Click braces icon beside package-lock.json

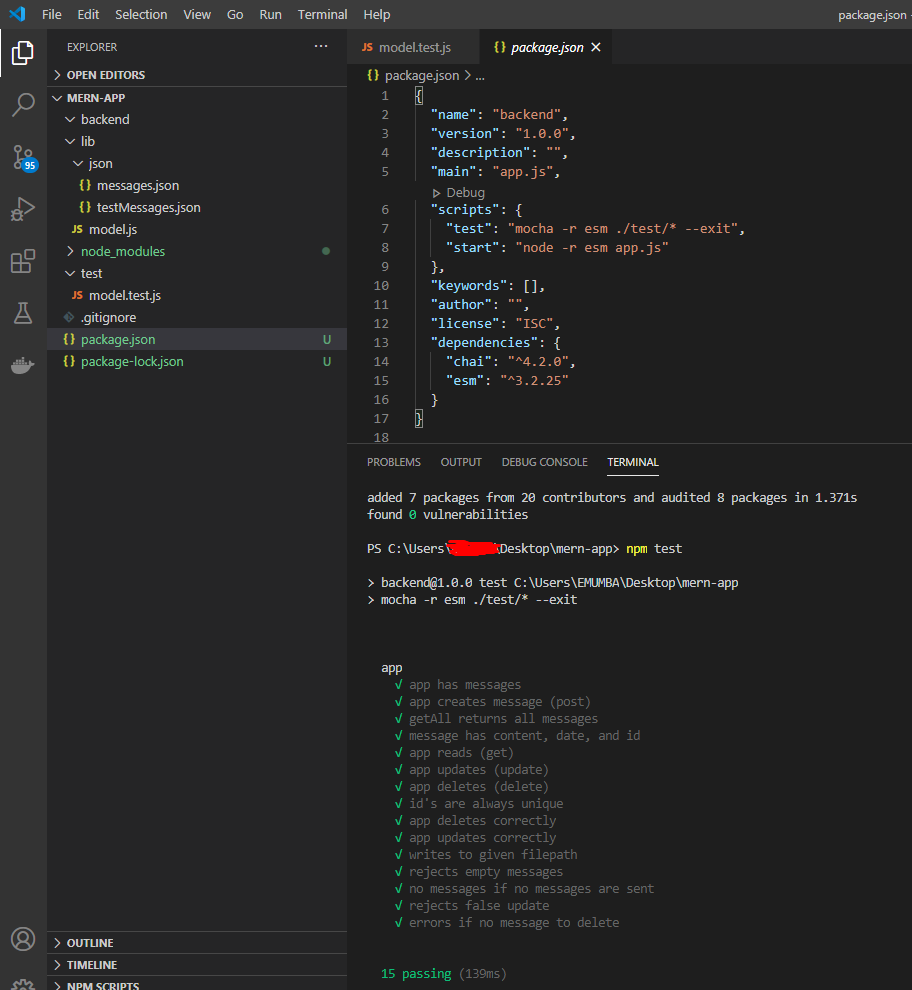pyautogui.click(x=69, y=361)
